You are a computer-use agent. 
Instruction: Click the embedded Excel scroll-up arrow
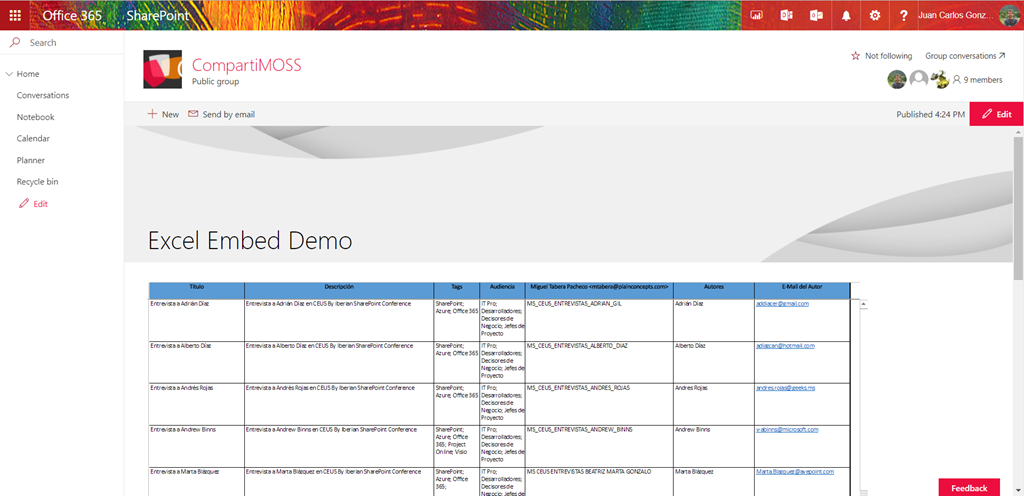pyautogui.click(x=863, y=304)
